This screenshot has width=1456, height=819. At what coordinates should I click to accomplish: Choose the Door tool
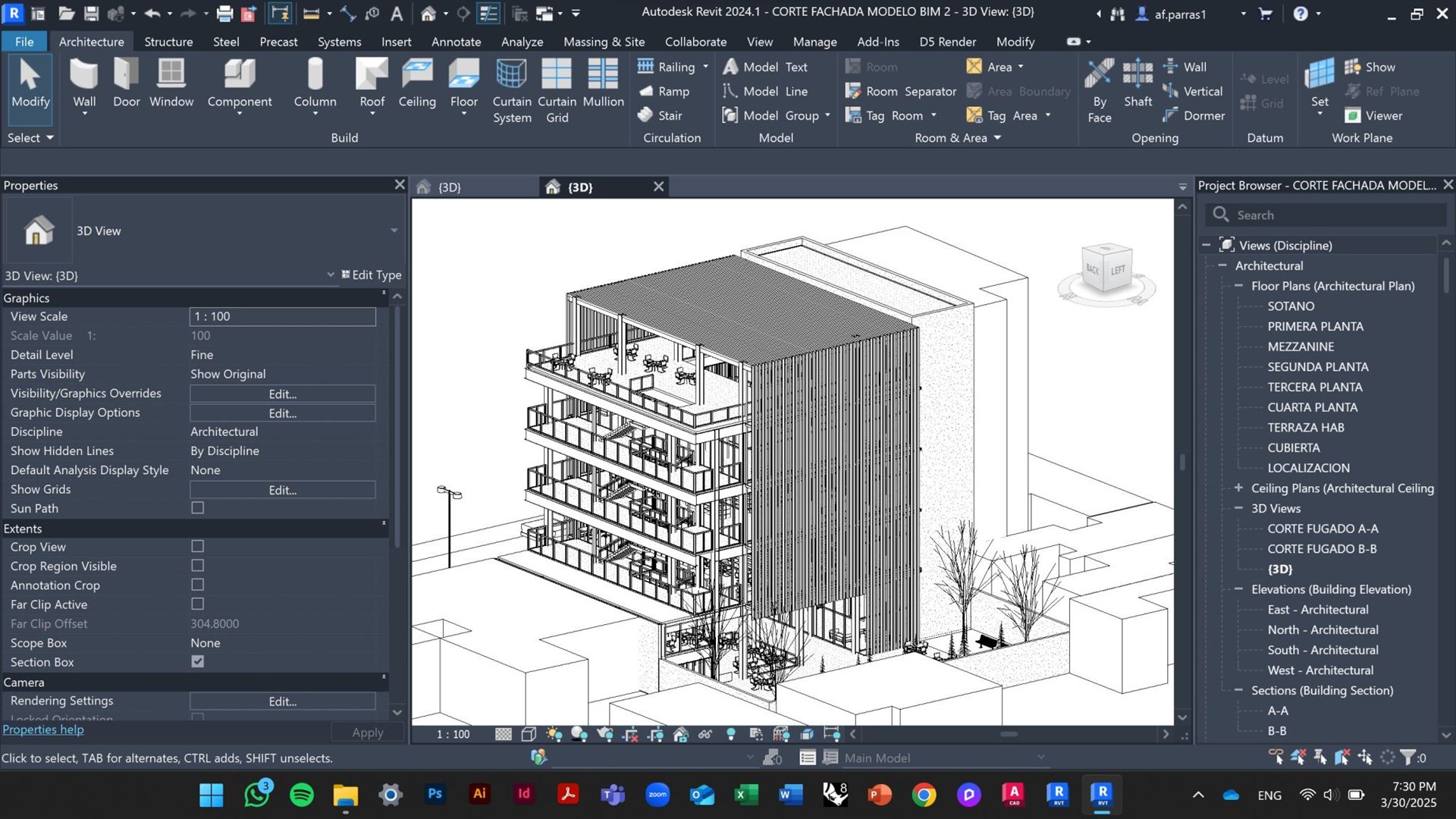pyautogui.click(x=126, y=83)
